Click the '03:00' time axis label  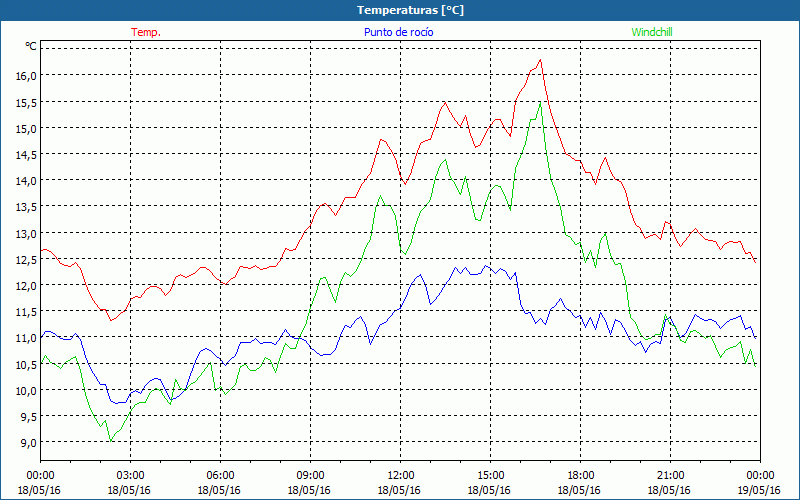[x=130, y=475]
